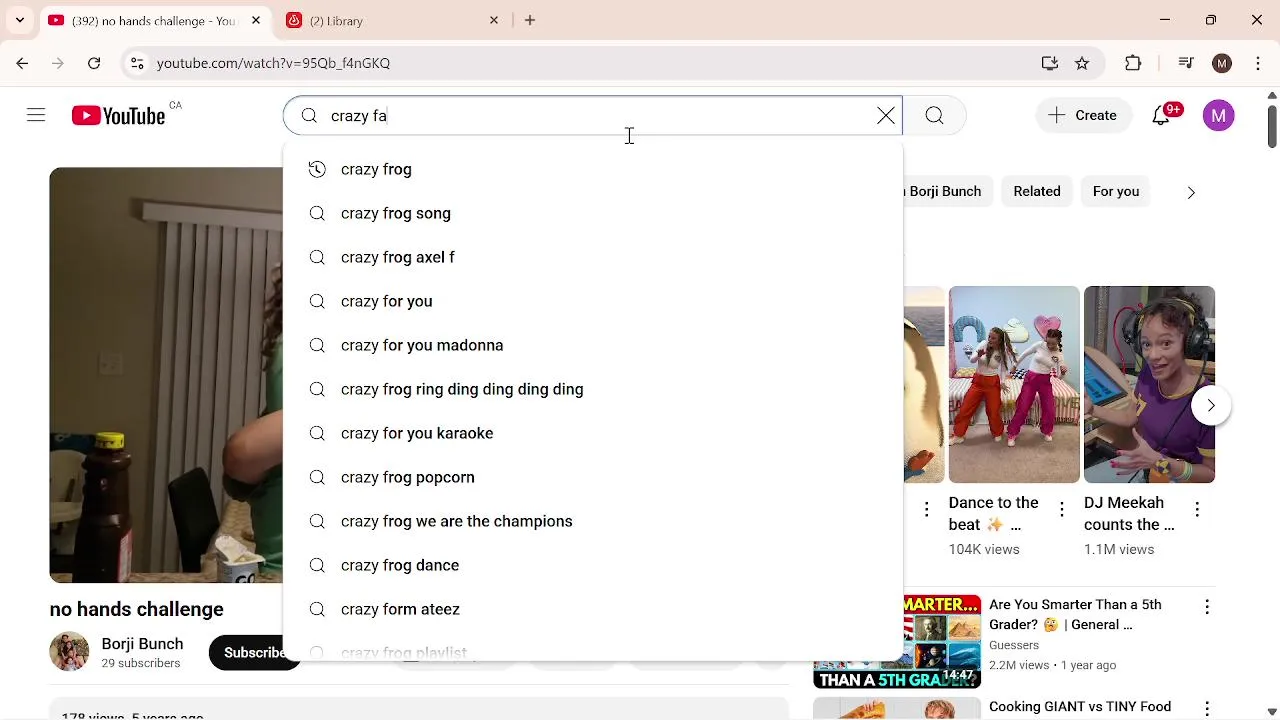Open Are You Smarter Than a 5th Grader video
The width and height of the screenshot is (1280, 720).
point(1075,614)
